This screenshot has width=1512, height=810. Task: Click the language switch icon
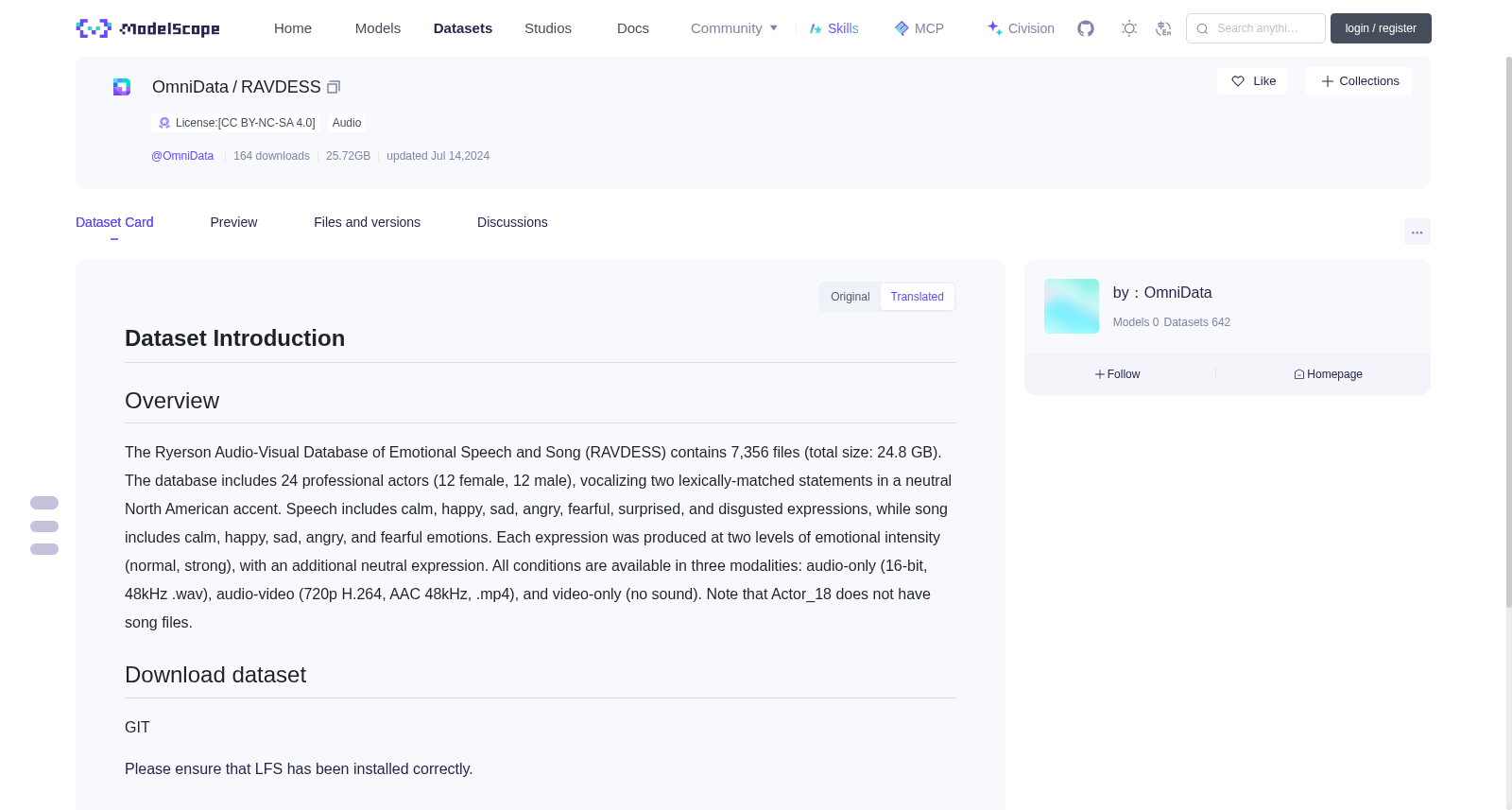1163,28
